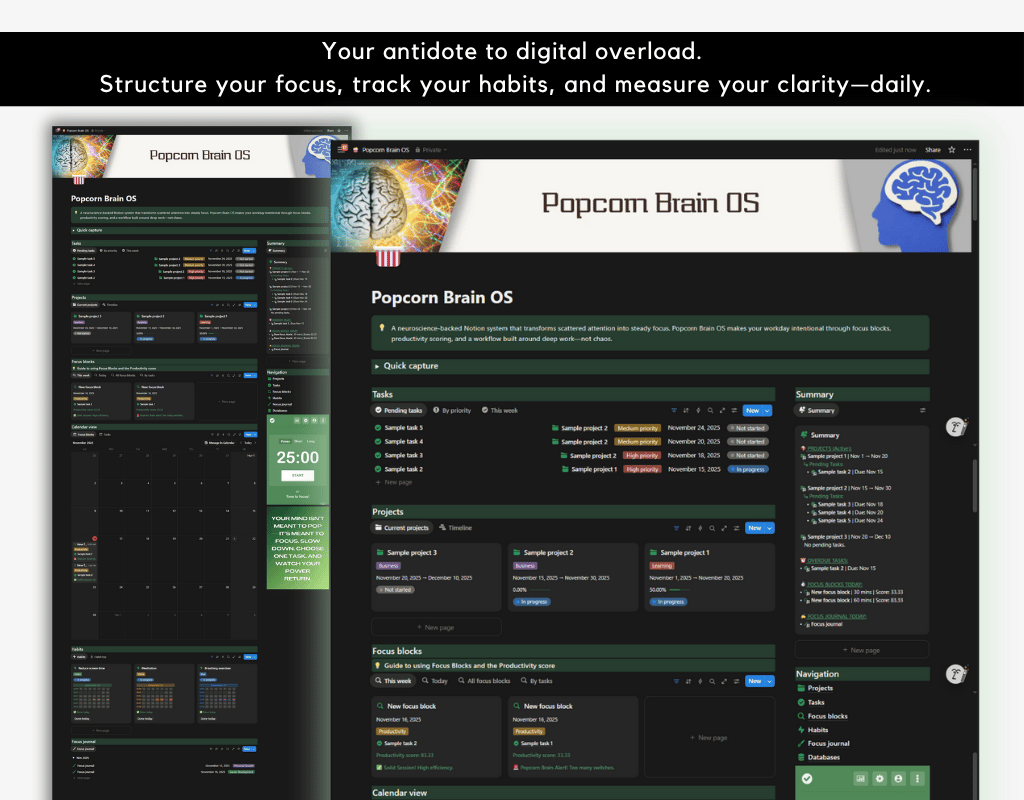Open the Timeline tab in Projects
Image resolution: width=1024 pixels, height=800 pixels.
pos(455,528)
